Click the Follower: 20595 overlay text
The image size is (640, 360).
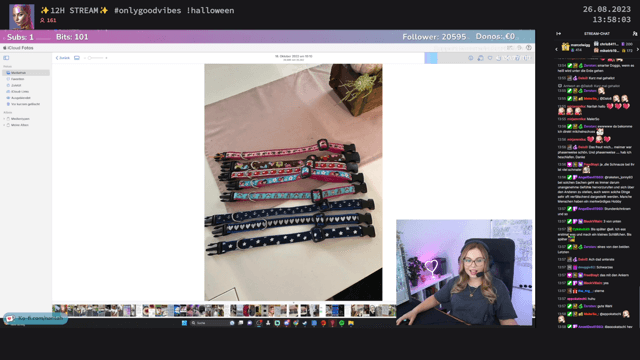434,37
